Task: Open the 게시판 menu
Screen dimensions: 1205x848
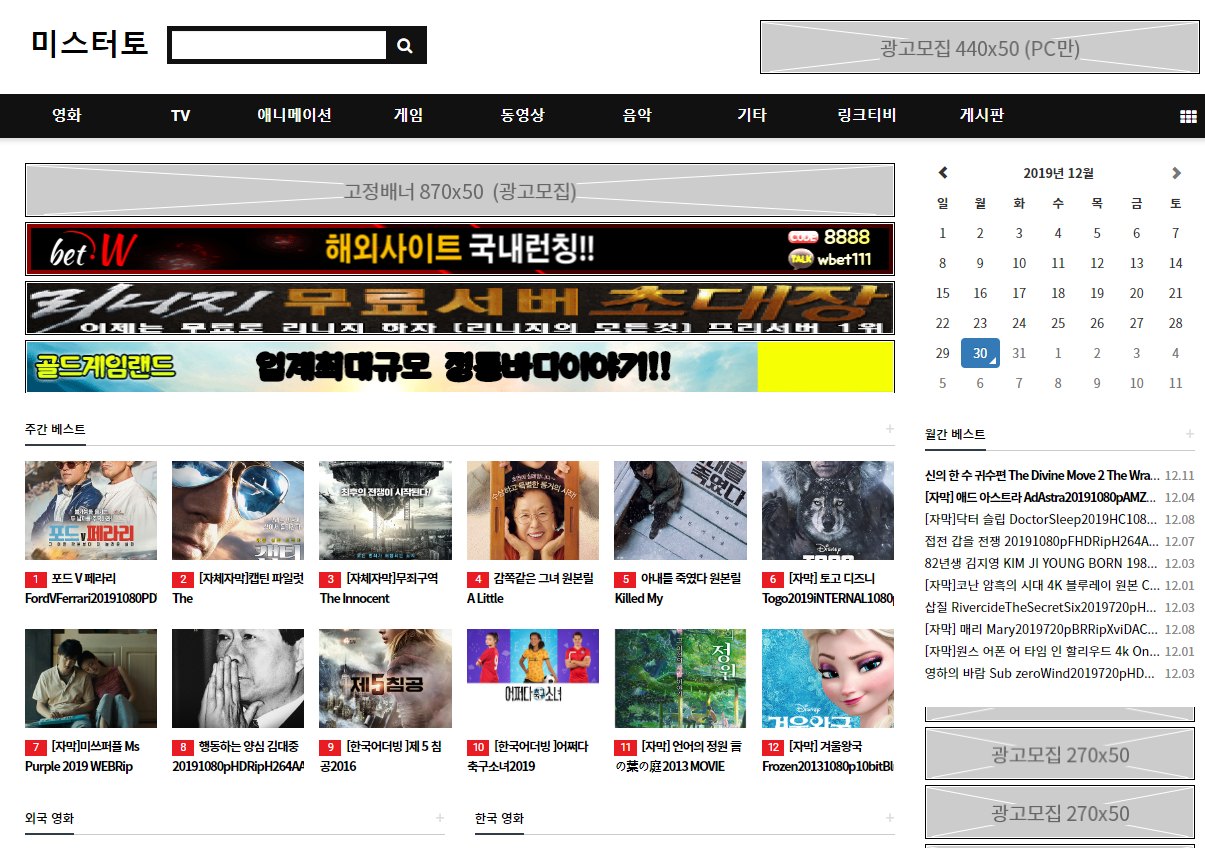Action: (981, 115)
